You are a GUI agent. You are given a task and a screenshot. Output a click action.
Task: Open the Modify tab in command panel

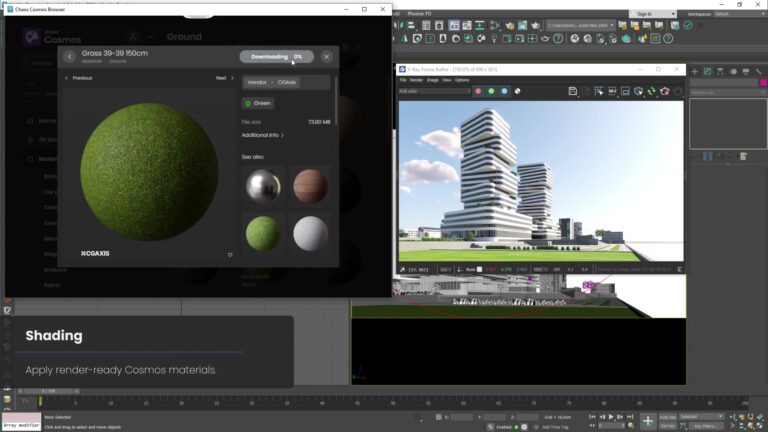pyautogui.click(x=707, y=72)
